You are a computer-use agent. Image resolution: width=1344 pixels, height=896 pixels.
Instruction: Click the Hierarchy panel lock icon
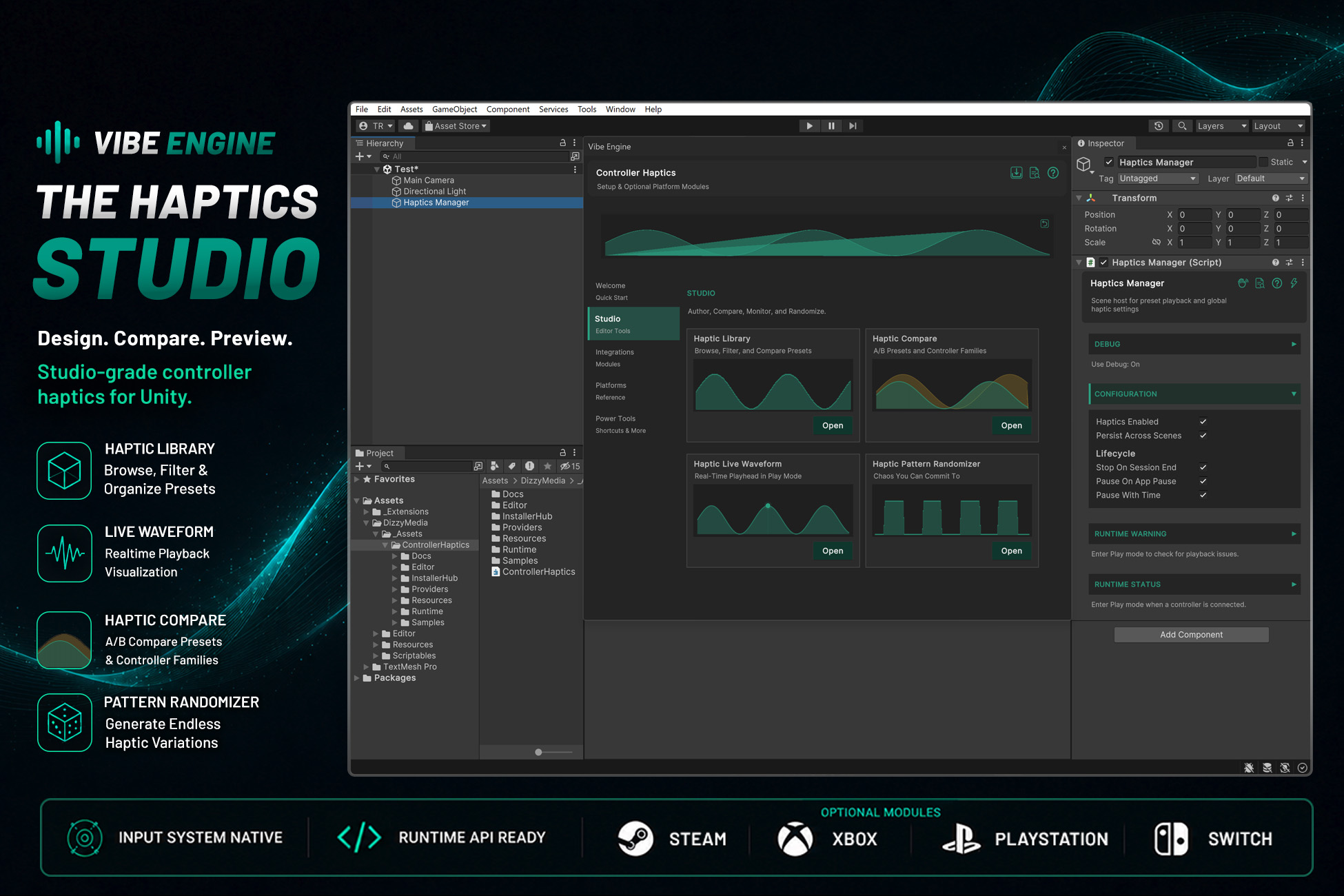click(562, 143)
